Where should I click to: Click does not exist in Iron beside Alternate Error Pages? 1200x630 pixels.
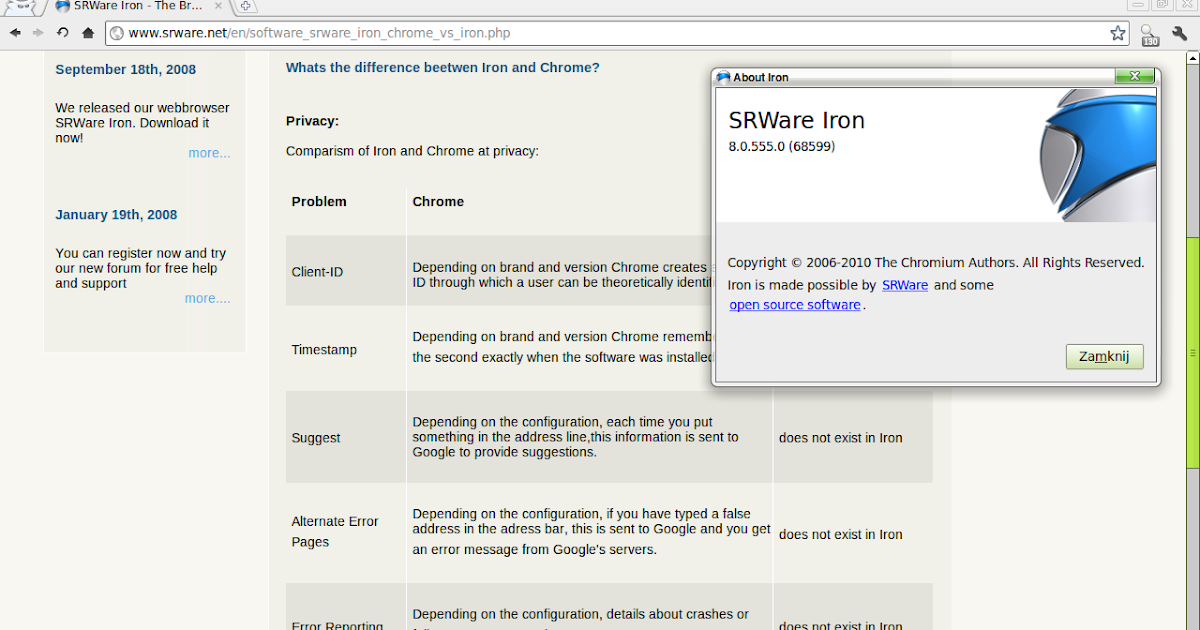click(841, 535)
